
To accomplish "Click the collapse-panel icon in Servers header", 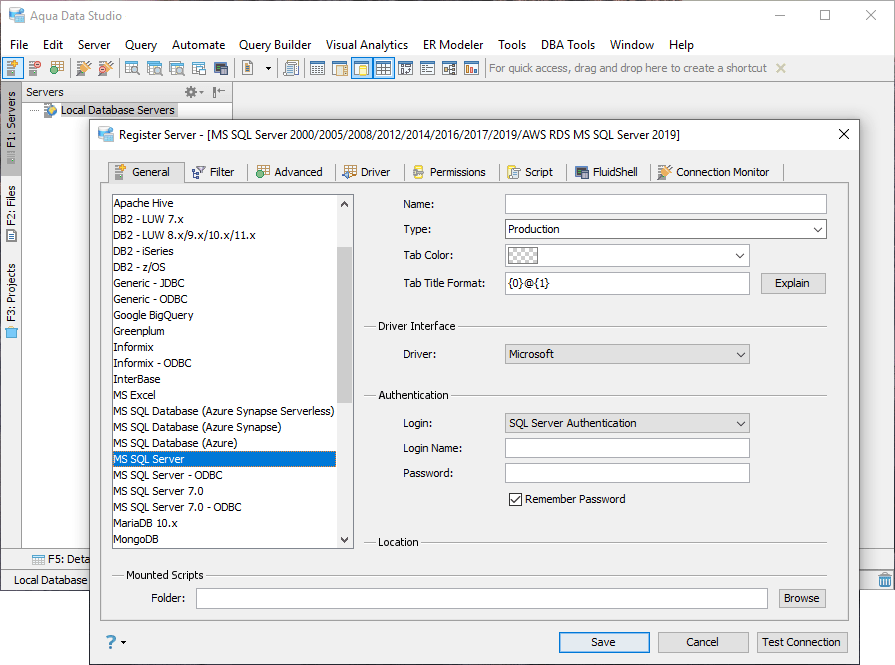I will [x=218, y=92].
